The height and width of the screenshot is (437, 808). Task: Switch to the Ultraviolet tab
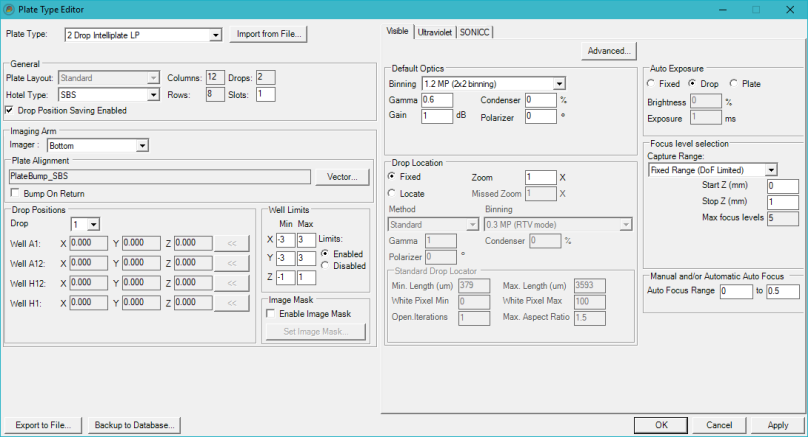tap(434, 32)
